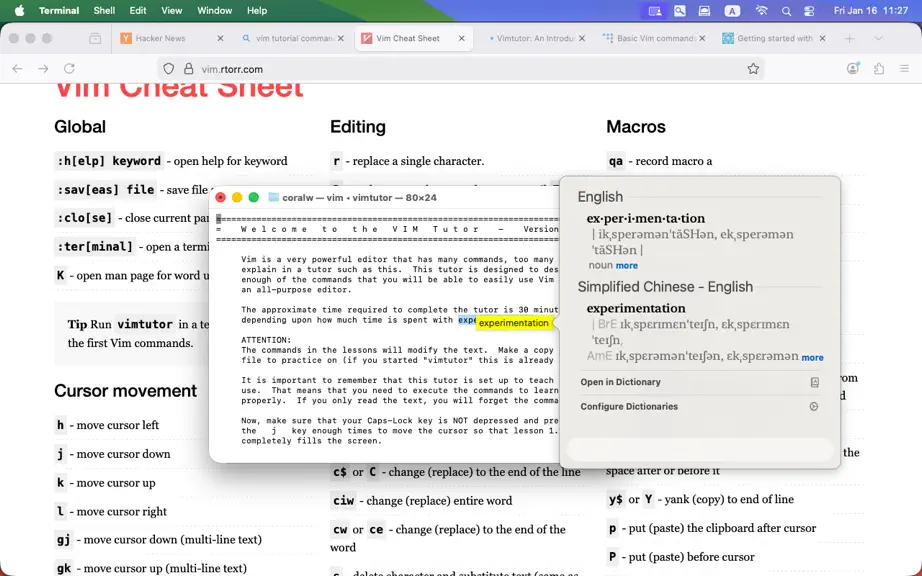Open a new browser tab
The height and width of the screenshot is (576, 922).
[849, 38]
